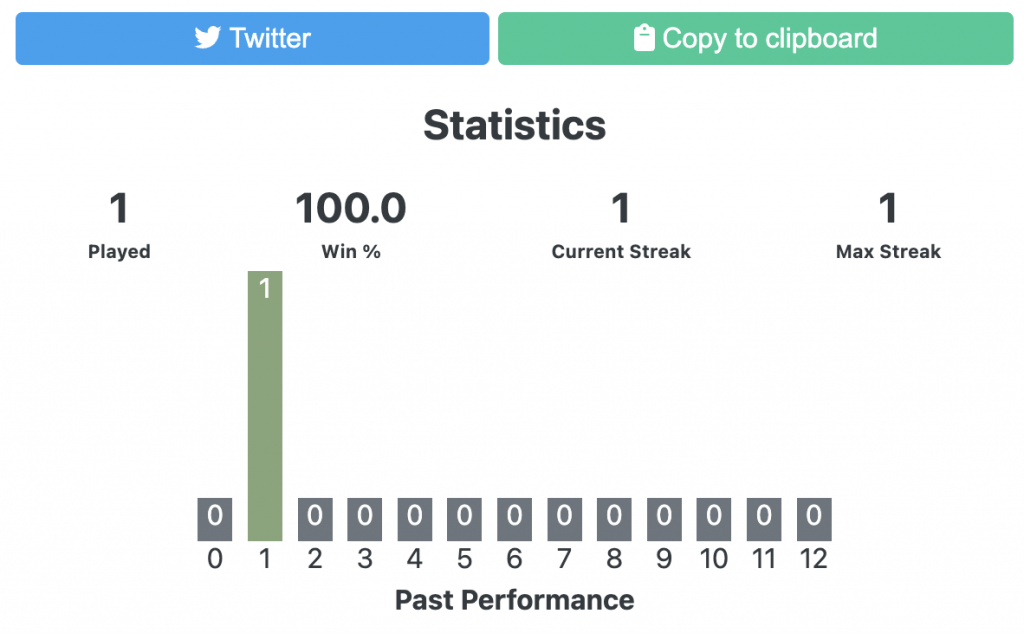This screenshot has height=633, width=1024.
Task: Click the Played counter showing 1
Action: pos(119,208)
